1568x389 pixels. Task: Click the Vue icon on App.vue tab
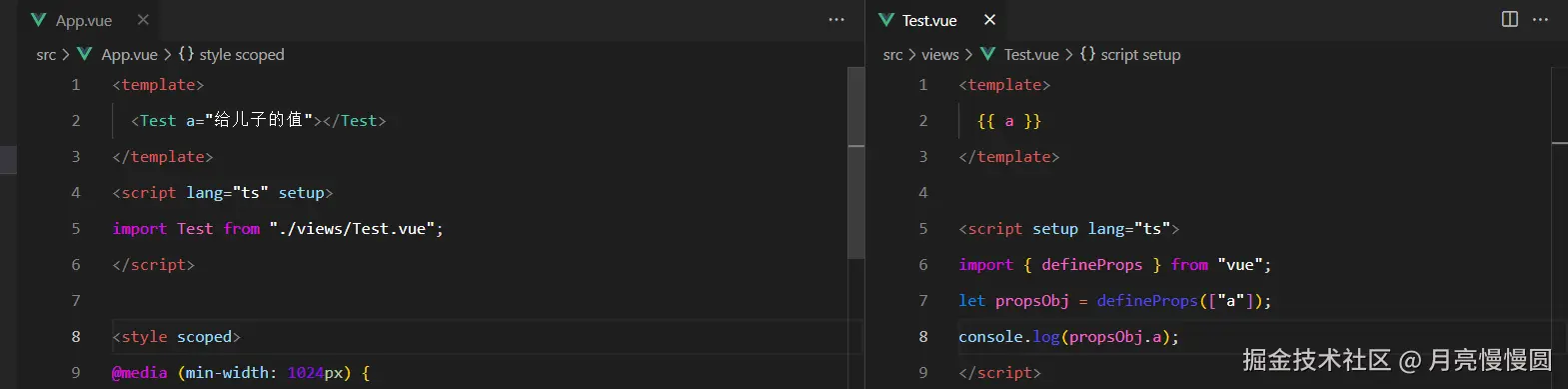pyautogui.click(x=39, y=20)
